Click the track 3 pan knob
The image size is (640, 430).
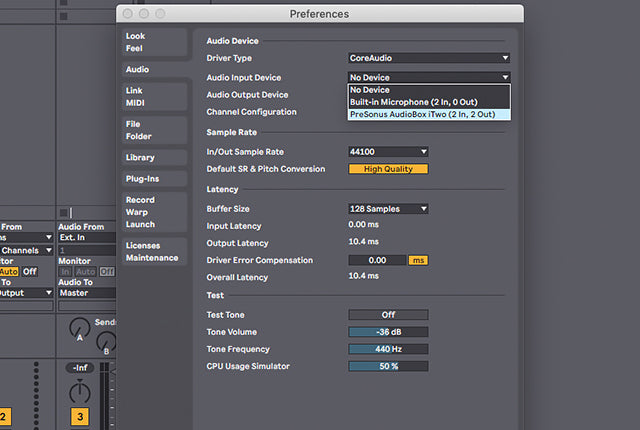80,392
